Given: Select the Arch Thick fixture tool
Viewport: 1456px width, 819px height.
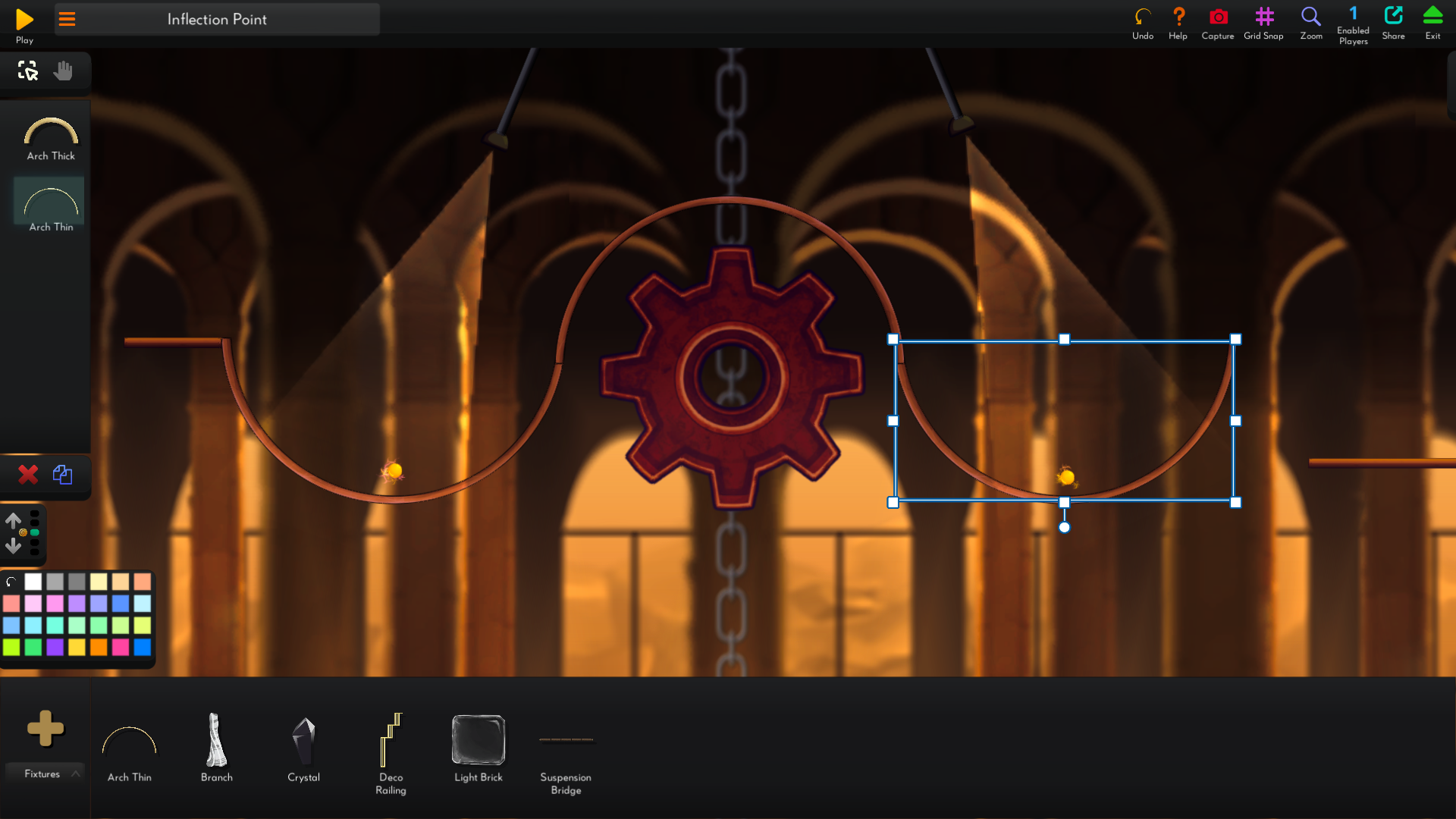Looking at the screenshot, I should 49,135.
